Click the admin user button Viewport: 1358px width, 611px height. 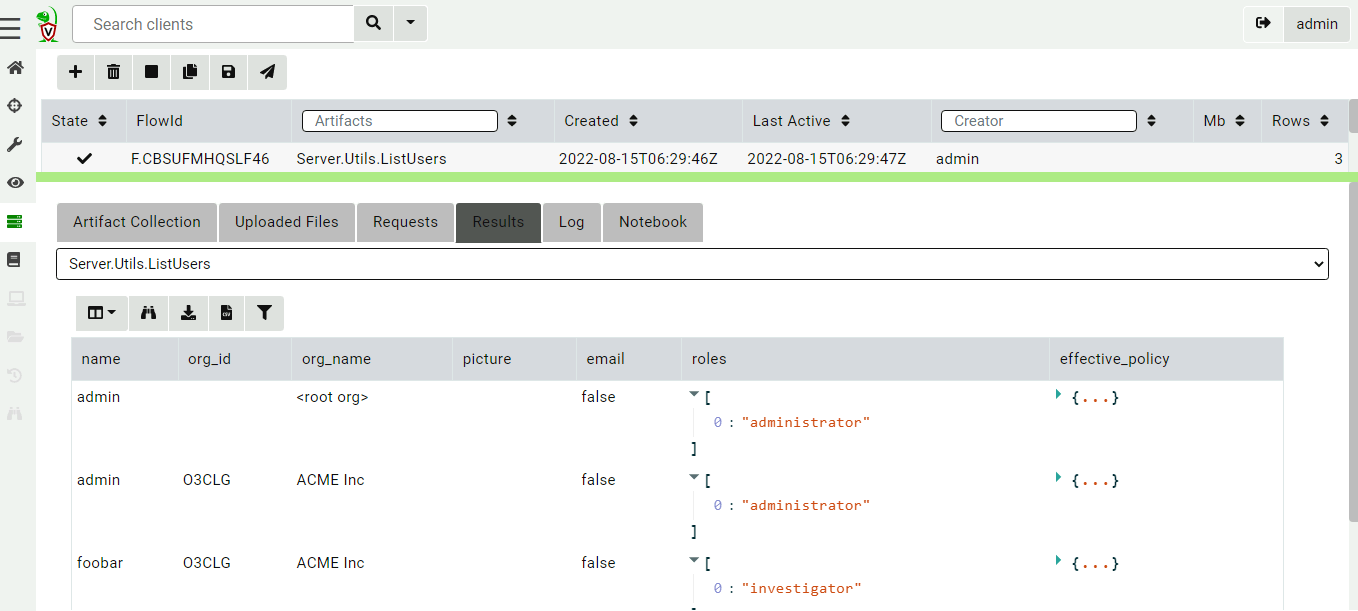coord(1316,24)
